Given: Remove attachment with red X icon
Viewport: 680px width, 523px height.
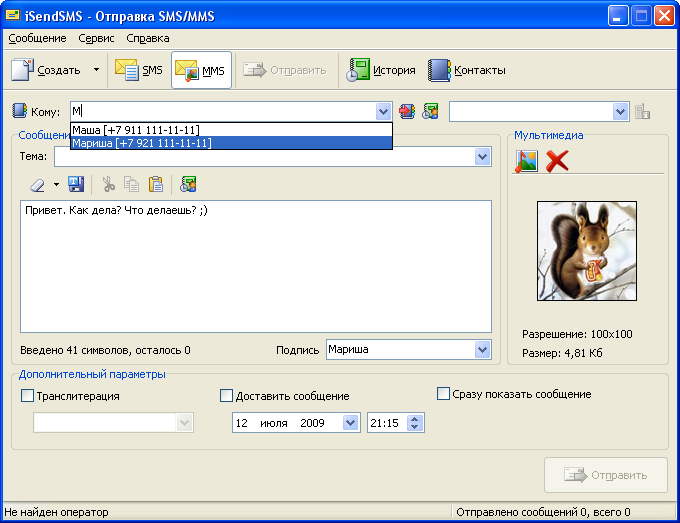Looking at the screenshot, I should click(557, 161).
